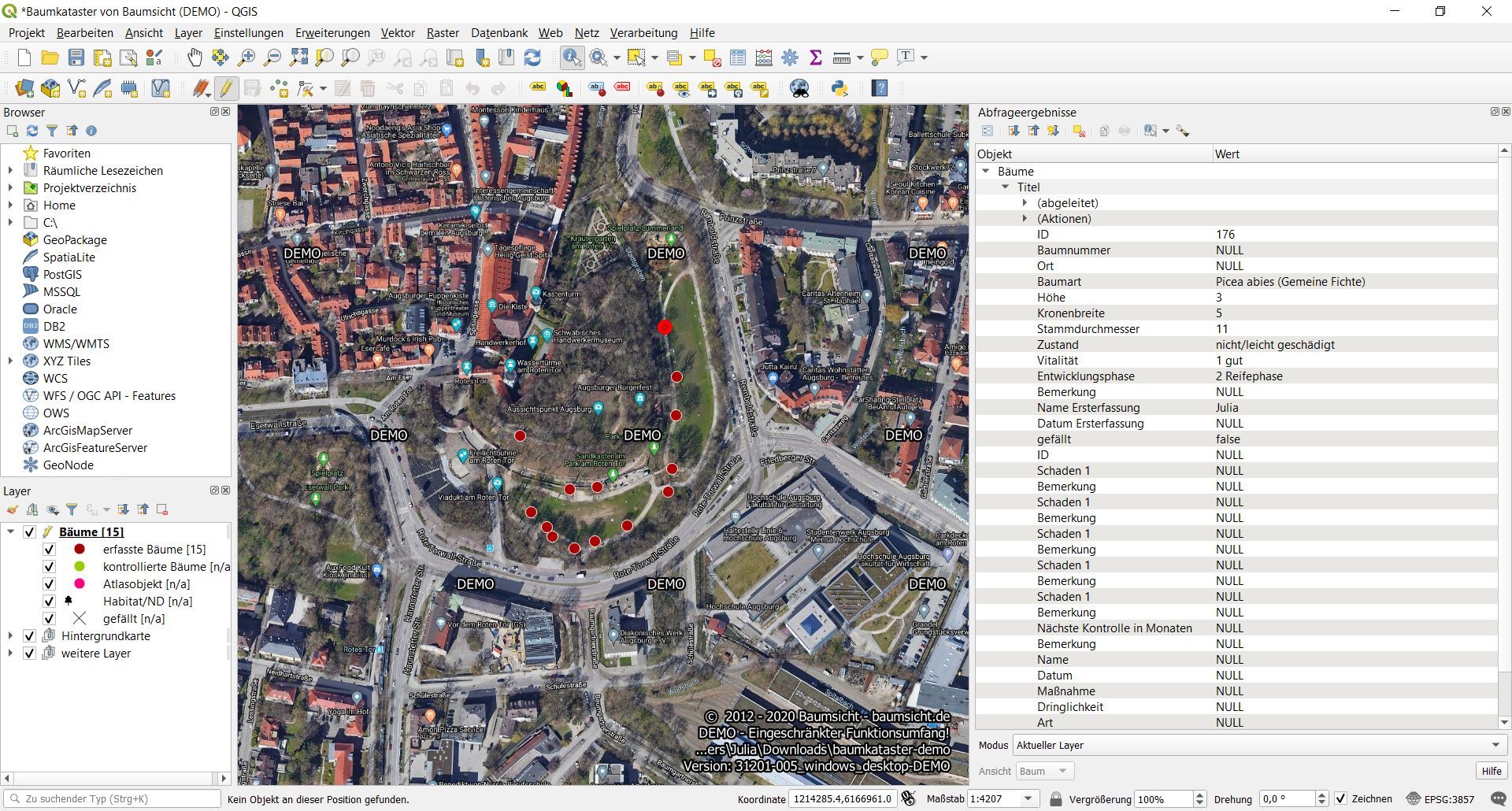Open a project with the folder icon
Image resolution: width=1512 pixels, height=811 pixels.
click(50, 57)
